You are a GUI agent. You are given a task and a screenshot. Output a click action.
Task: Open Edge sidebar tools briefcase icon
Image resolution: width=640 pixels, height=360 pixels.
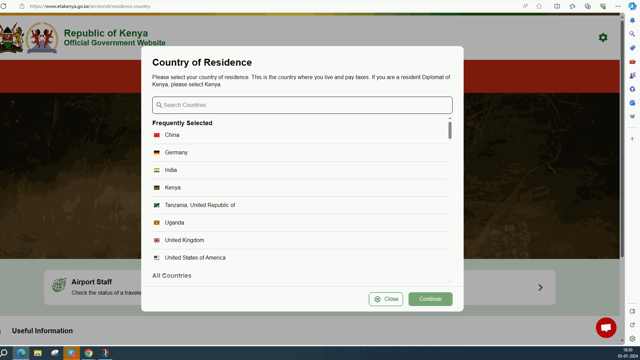pyautogui.click(x=632, y=62)
